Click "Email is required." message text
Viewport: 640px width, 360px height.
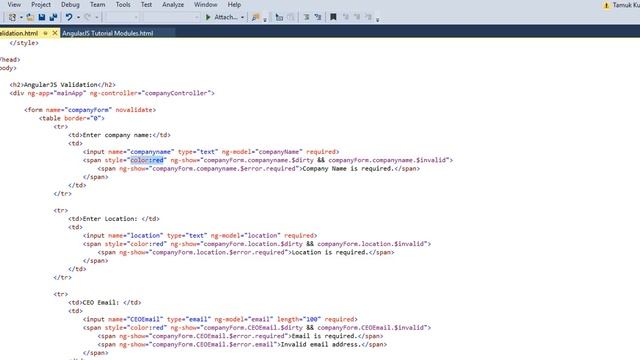point(324,336)
